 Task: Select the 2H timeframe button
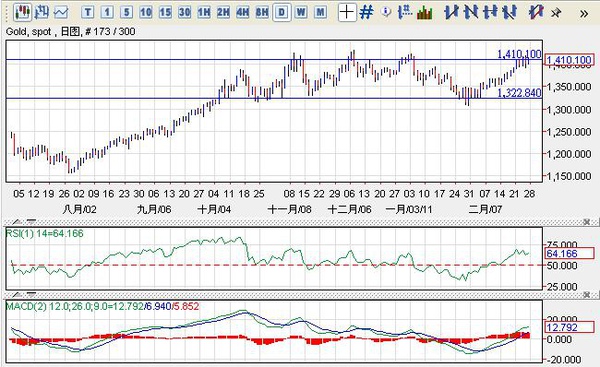tap(223, 13)
